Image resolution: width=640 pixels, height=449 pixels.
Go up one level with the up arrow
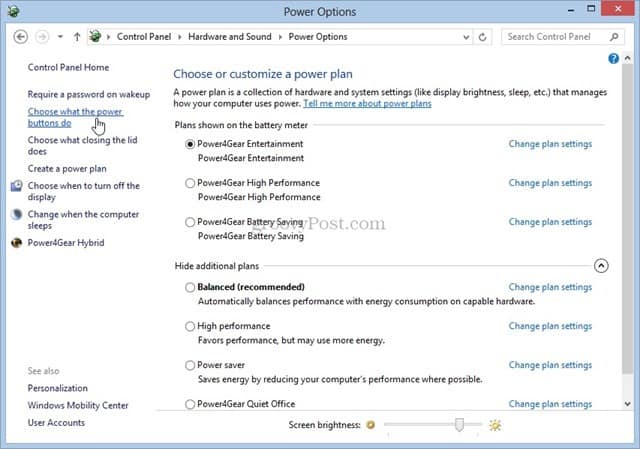pyautogui.click(x=77, y=37)
